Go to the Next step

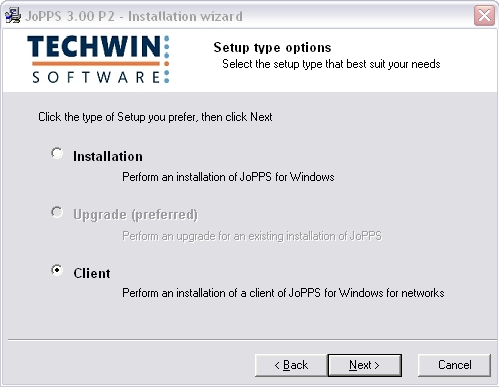tap(365, 365)
